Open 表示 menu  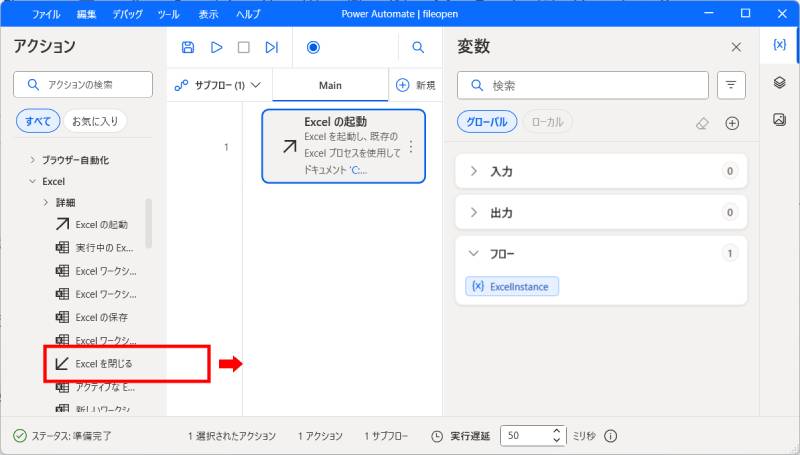tap(208, 14)
